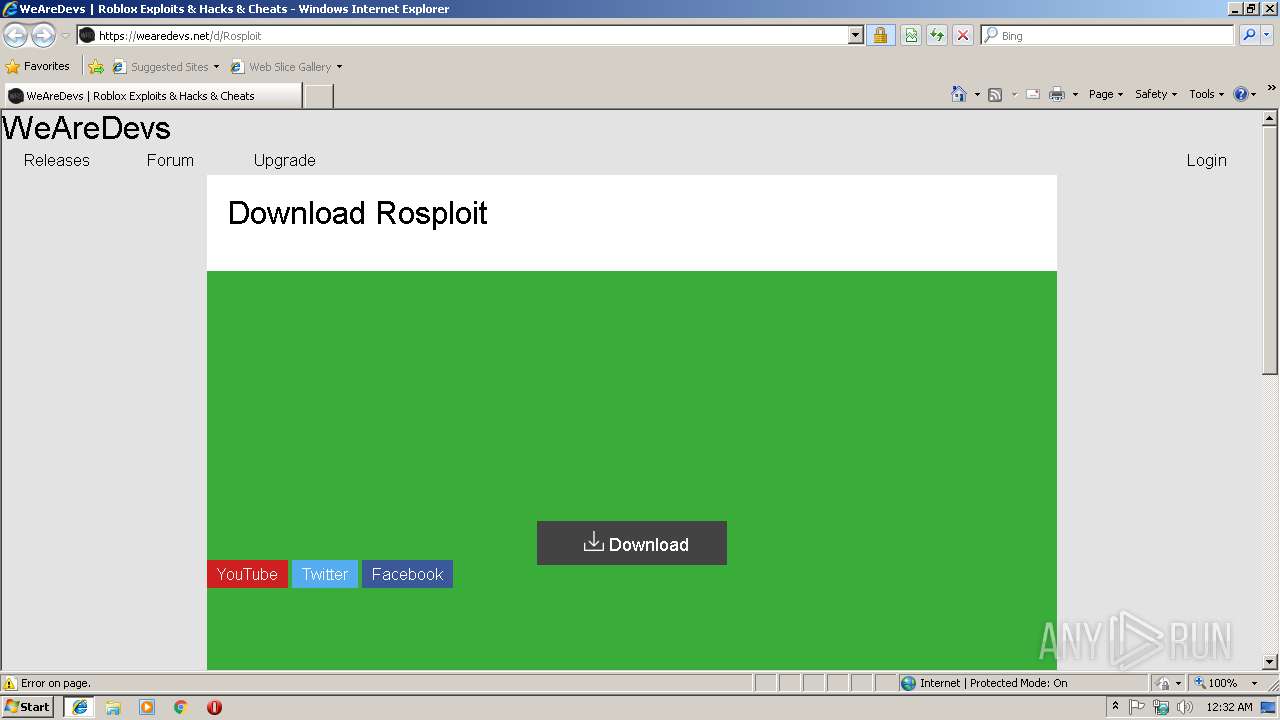Click the search magnifier button

[1249, 35]
